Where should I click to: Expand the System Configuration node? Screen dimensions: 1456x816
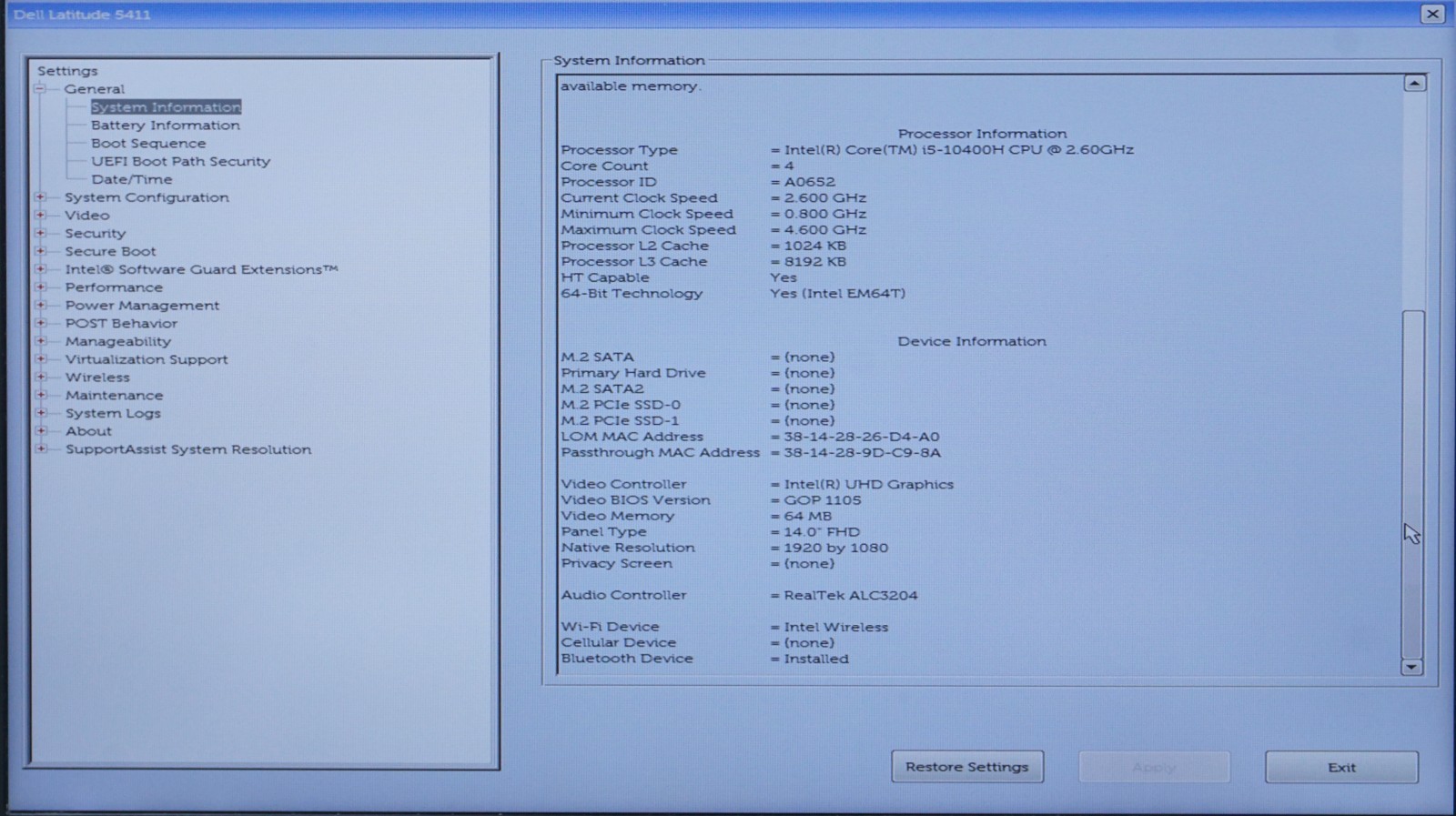click(40, 197)
